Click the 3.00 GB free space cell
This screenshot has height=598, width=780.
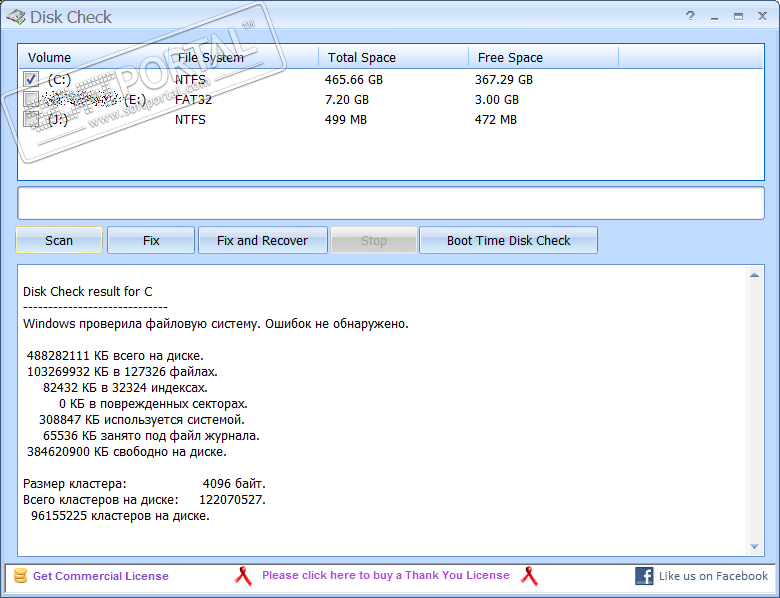click(x=497, y=100)
